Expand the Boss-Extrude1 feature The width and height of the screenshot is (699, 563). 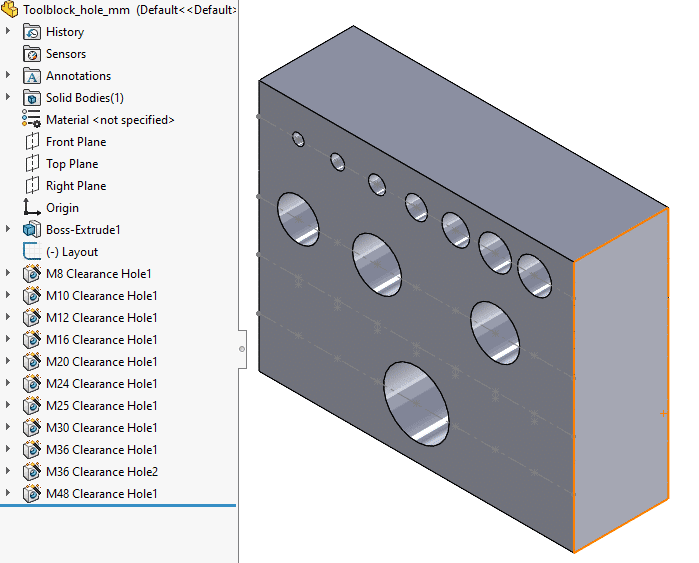click(x=8, y=229)
